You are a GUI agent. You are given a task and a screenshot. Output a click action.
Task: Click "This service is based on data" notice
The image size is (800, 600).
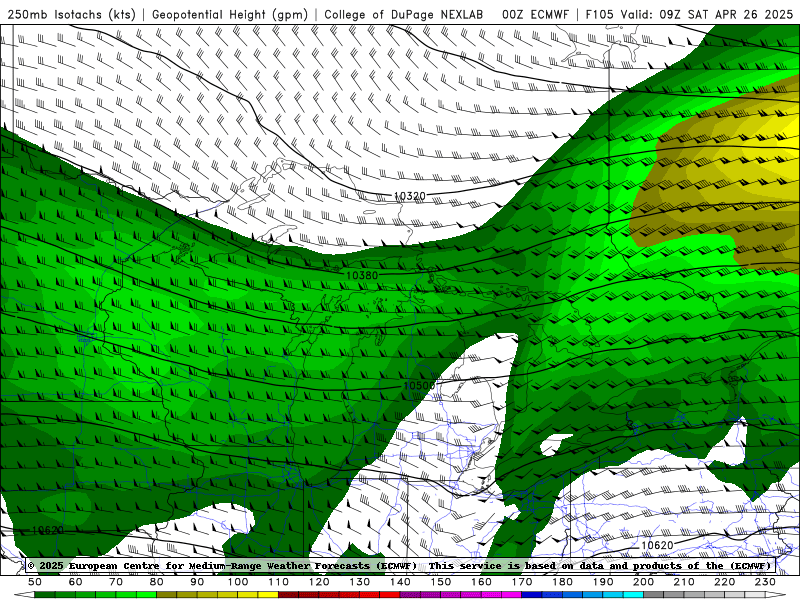[x=514, y=566]
